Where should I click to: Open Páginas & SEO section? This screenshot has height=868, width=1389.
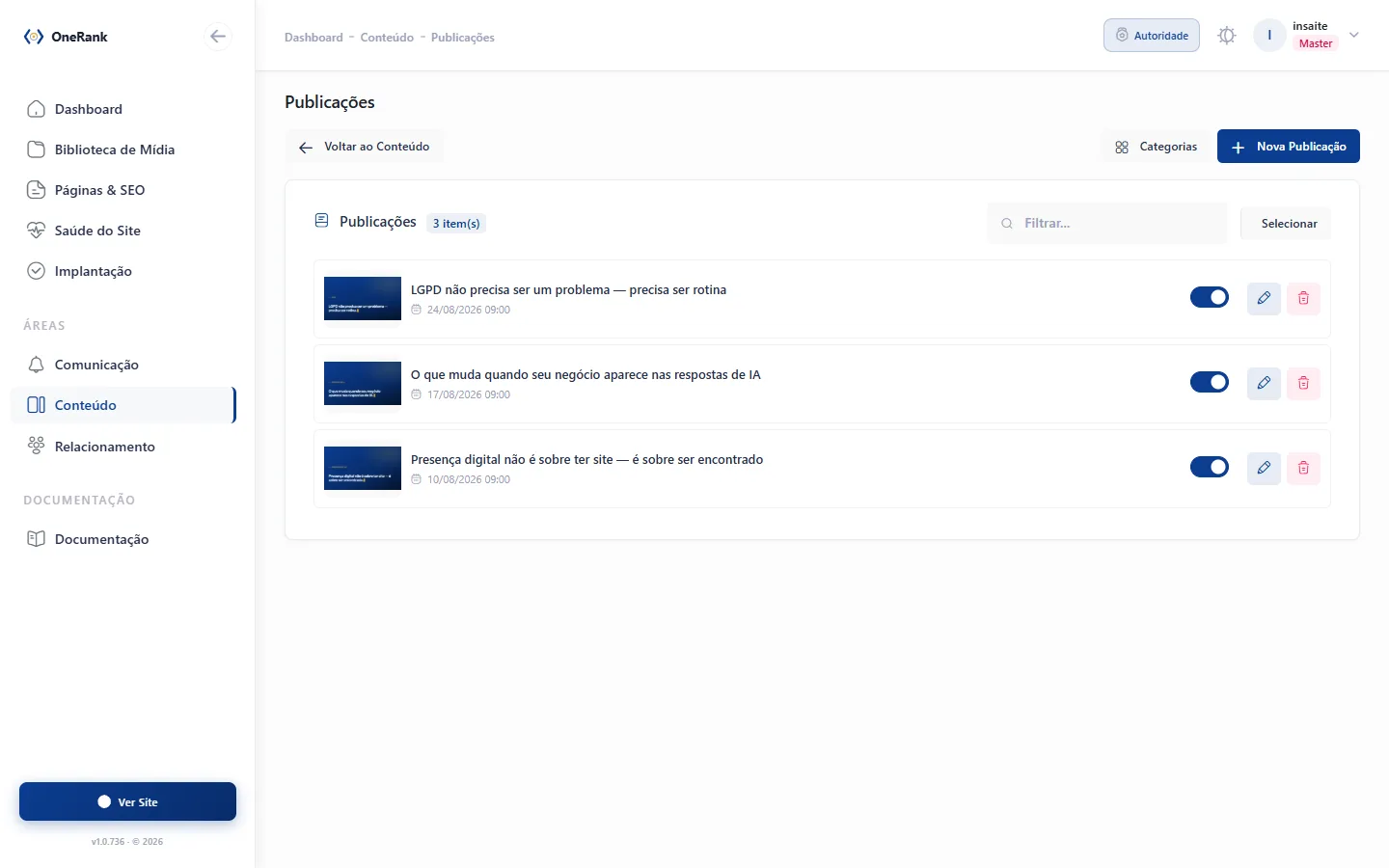(123, 190)
